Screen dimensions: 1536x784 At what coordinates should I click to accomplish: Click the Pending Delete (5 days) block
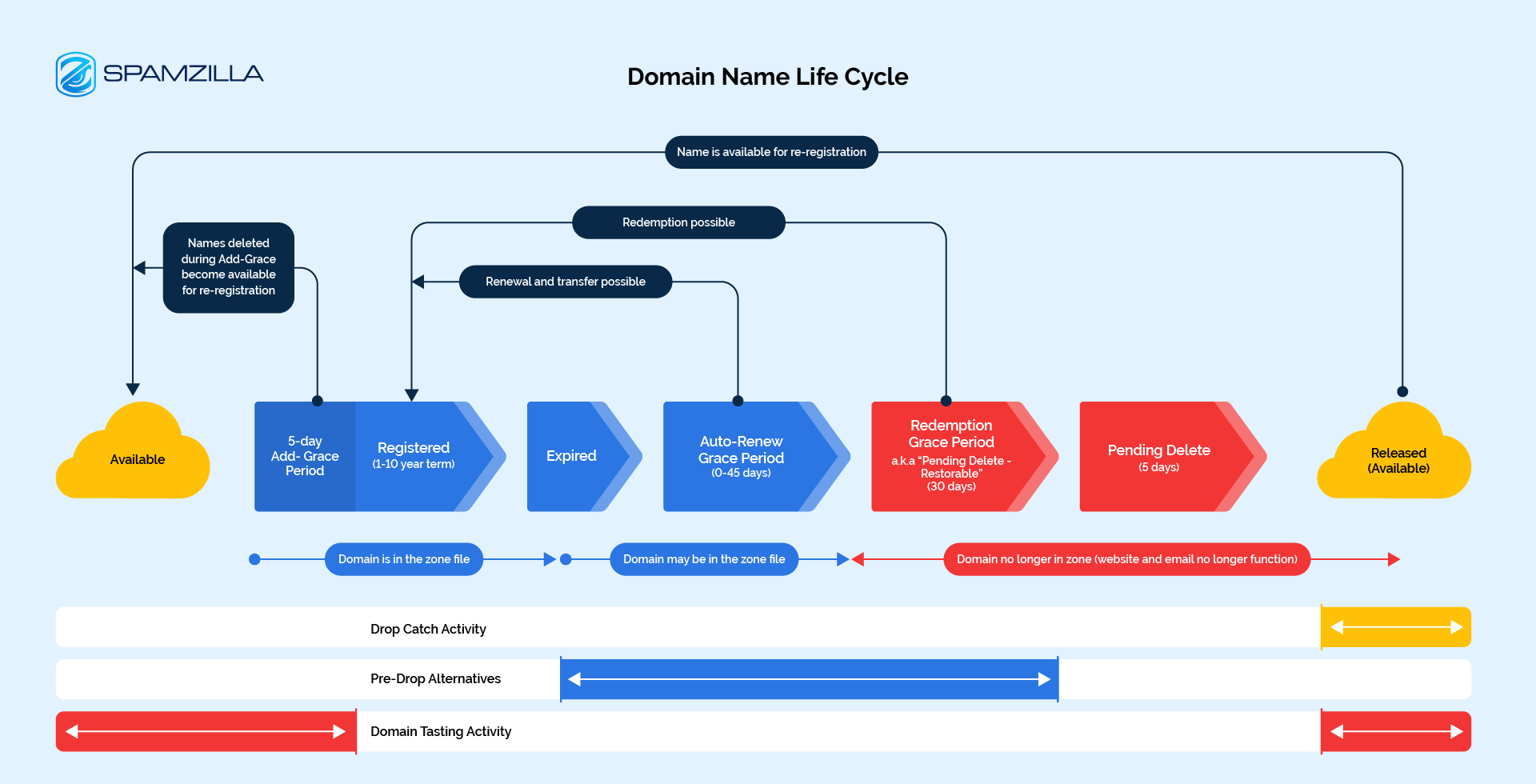point(1172,456)
